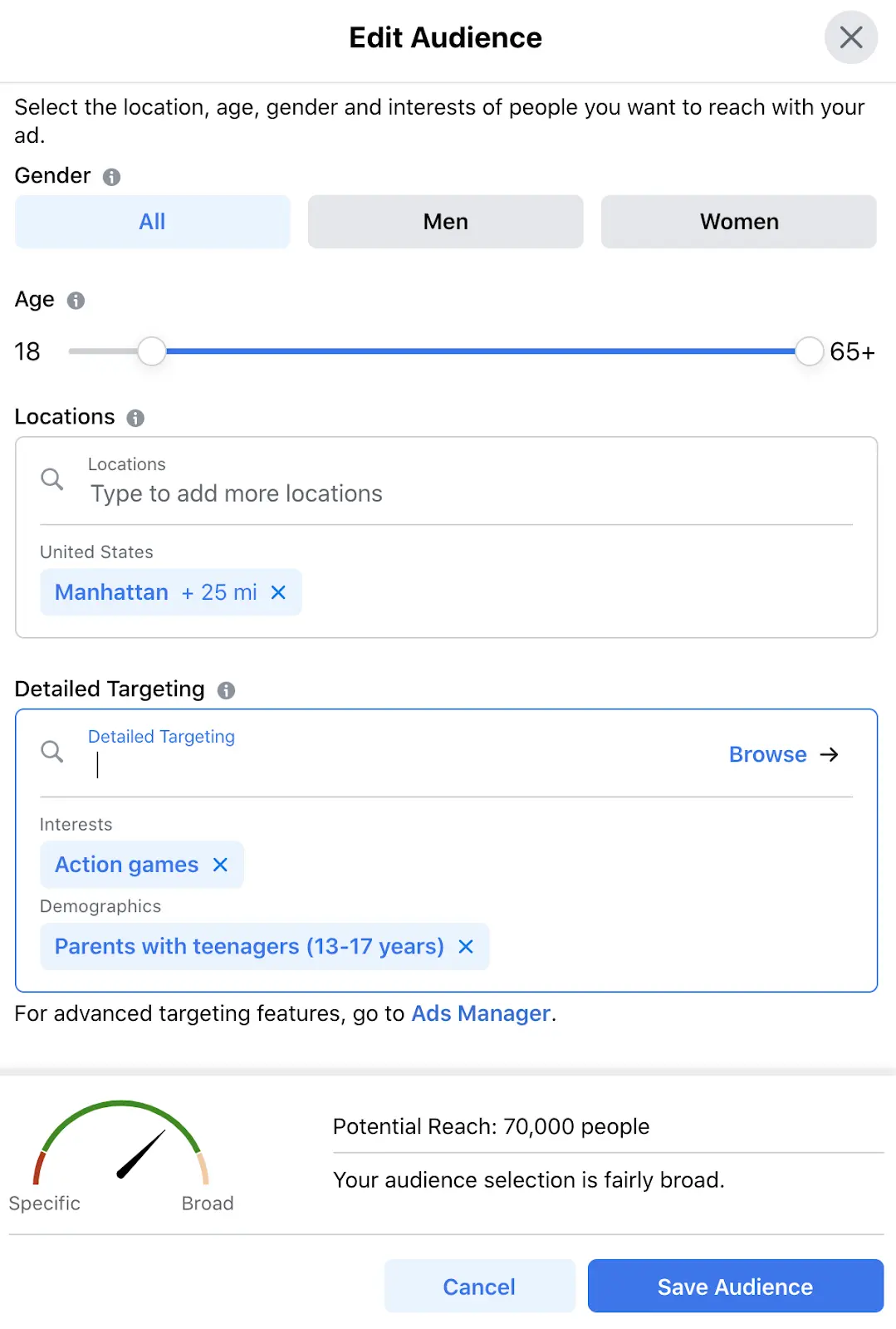
Task: Select All genders option
Action: tap(153, 222)
